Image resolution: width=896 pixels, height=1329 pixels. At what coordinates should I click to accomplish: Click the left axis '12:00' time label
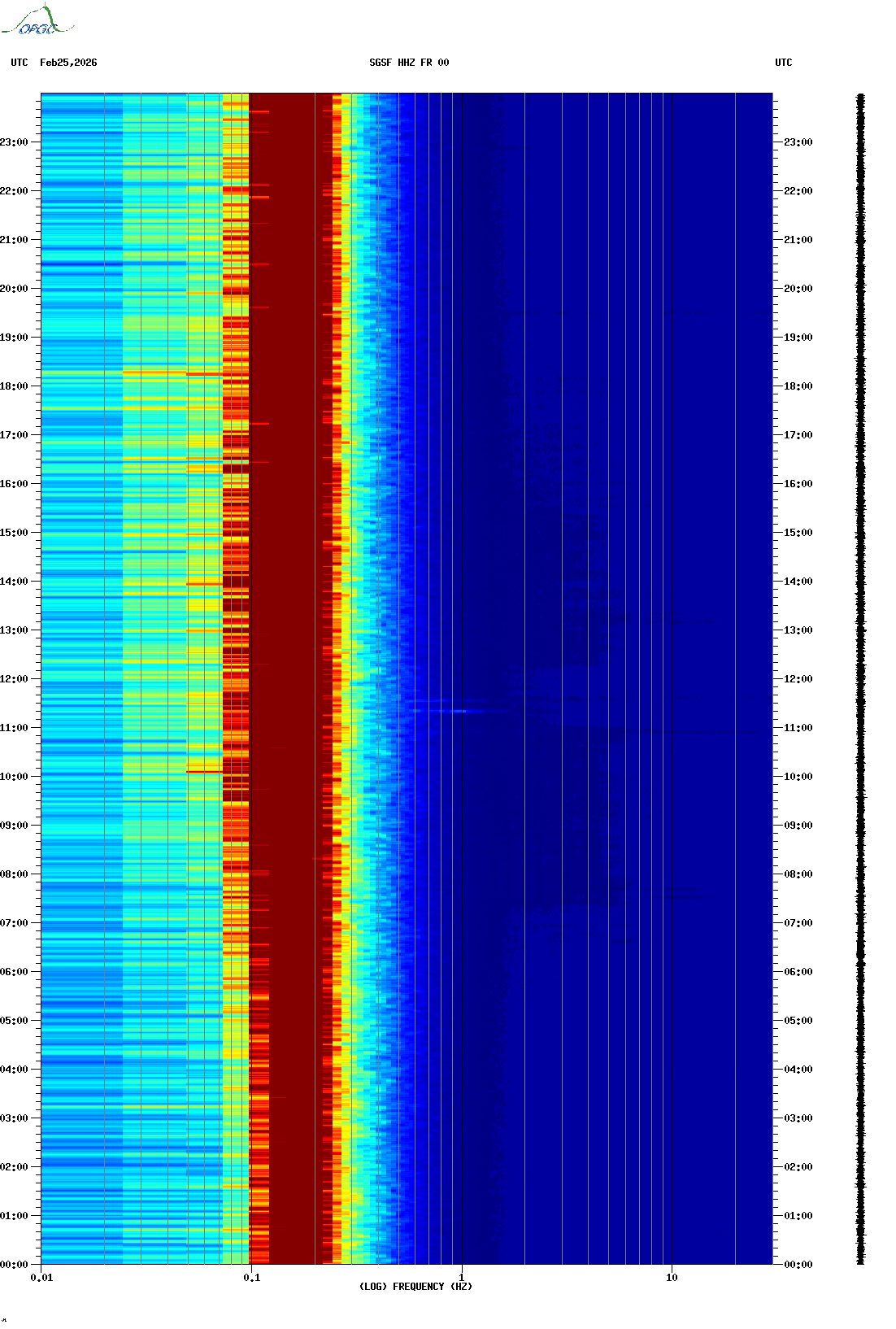pyautogui.click(x=14, y=679)
